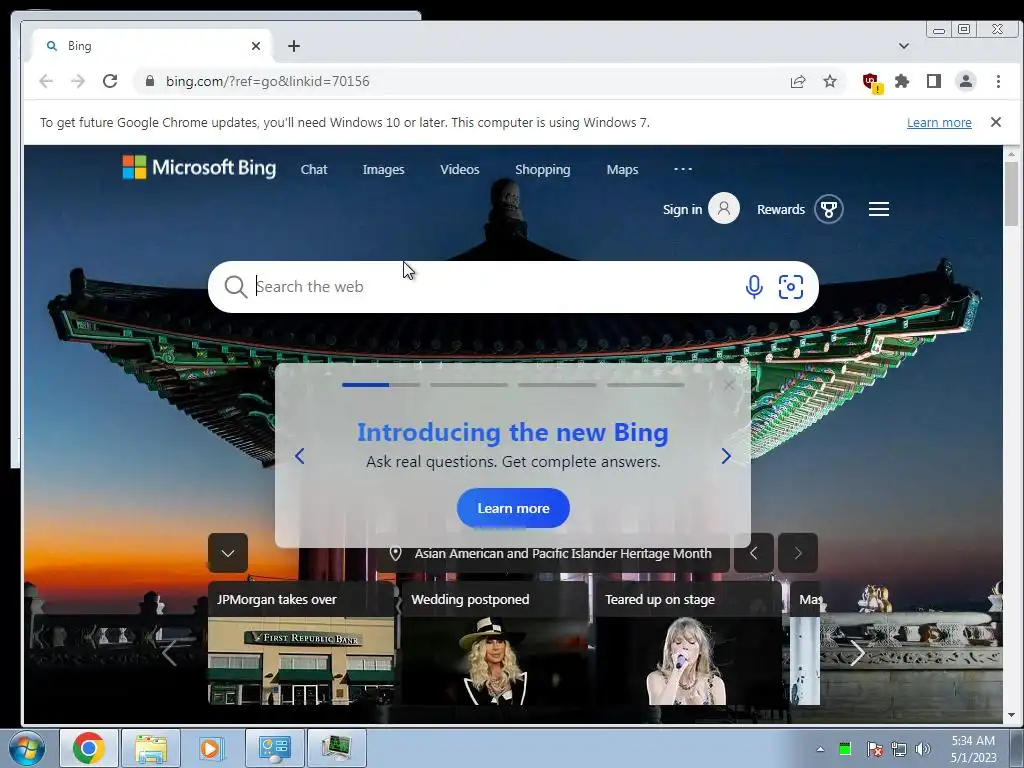This screenshot has height=768, width=1024.
Task: Go back with the browser back arrow
Action: click(46, 81)
